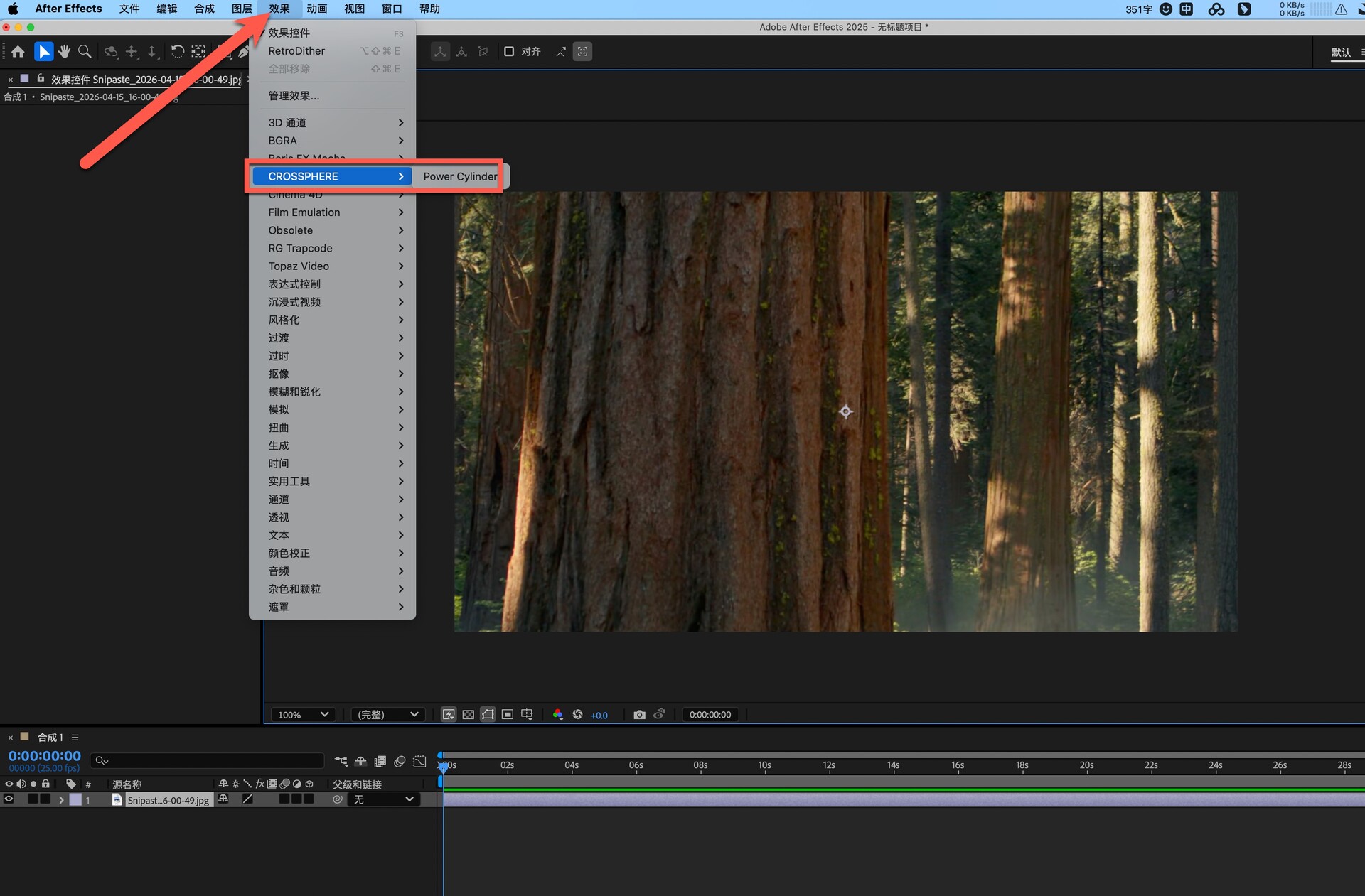Click the Home icon in the toolbar
The width and height of the screenshot is (1365, 896).
coord(18,51)
